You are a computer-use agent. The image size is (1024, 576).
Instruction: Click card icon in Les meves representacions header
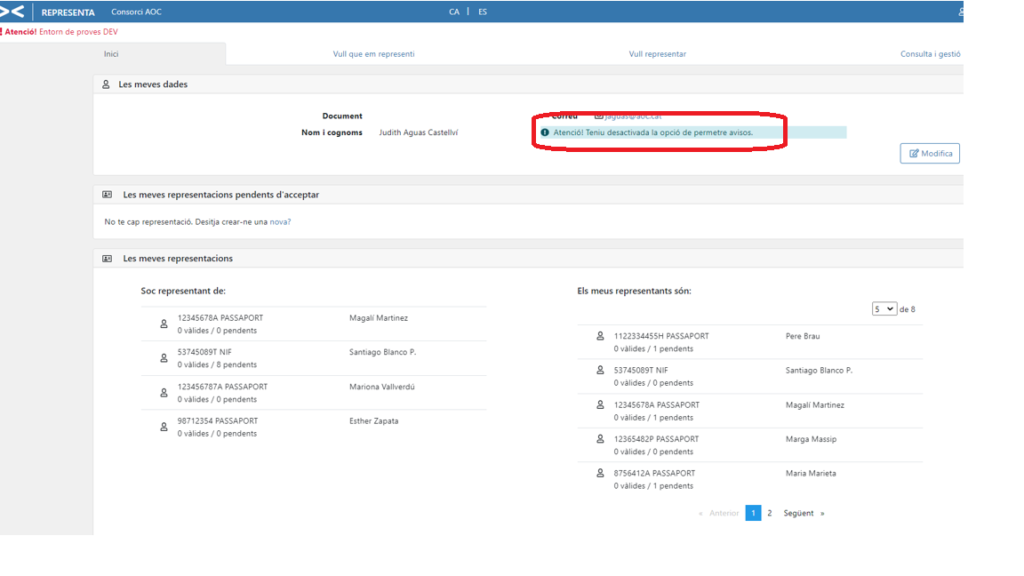[107, 259]
